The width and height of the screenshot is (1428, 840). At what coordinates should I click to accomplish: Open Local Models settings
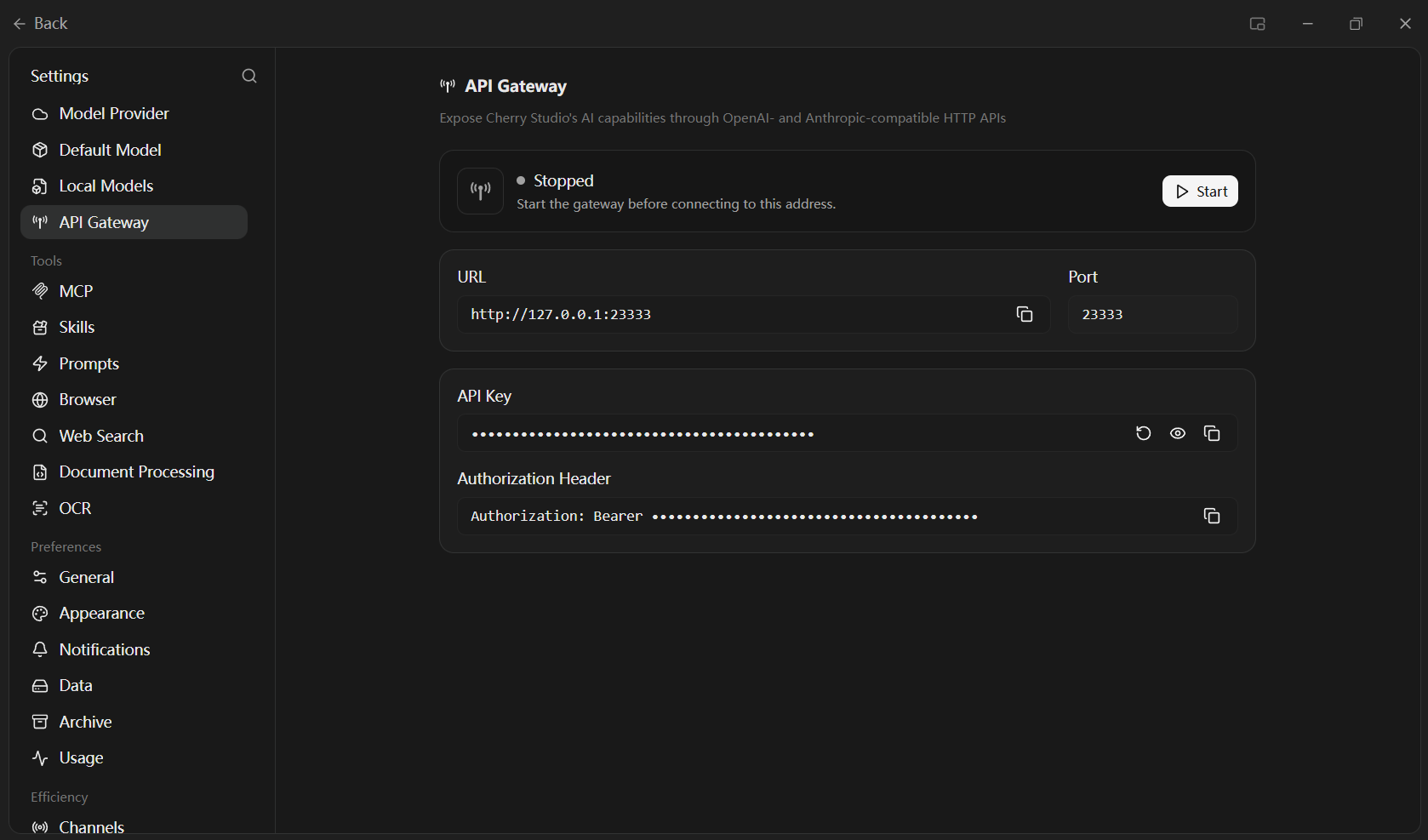[134, 186]
